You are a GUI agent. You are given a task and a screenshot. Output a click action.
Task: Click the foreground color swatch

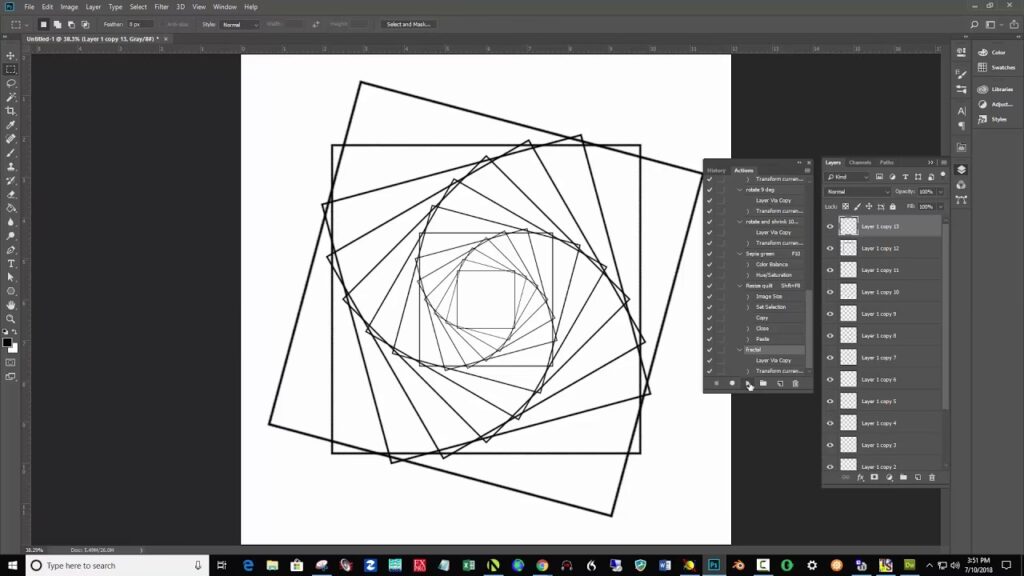pyautogui.click(x=7, y=342)
